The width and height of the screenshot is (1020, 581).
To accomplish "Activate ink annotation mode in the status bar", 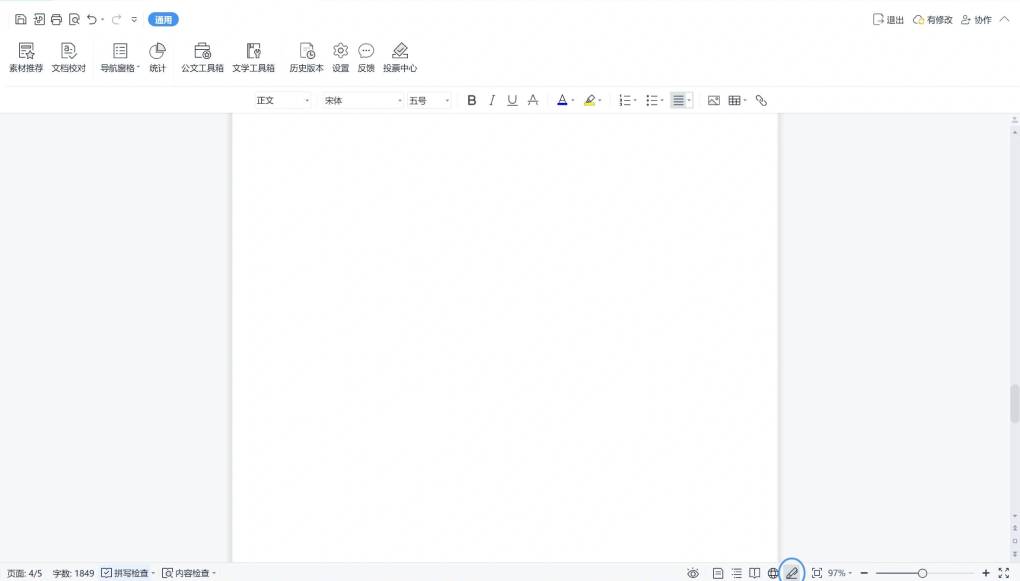I will pos(791,572).
